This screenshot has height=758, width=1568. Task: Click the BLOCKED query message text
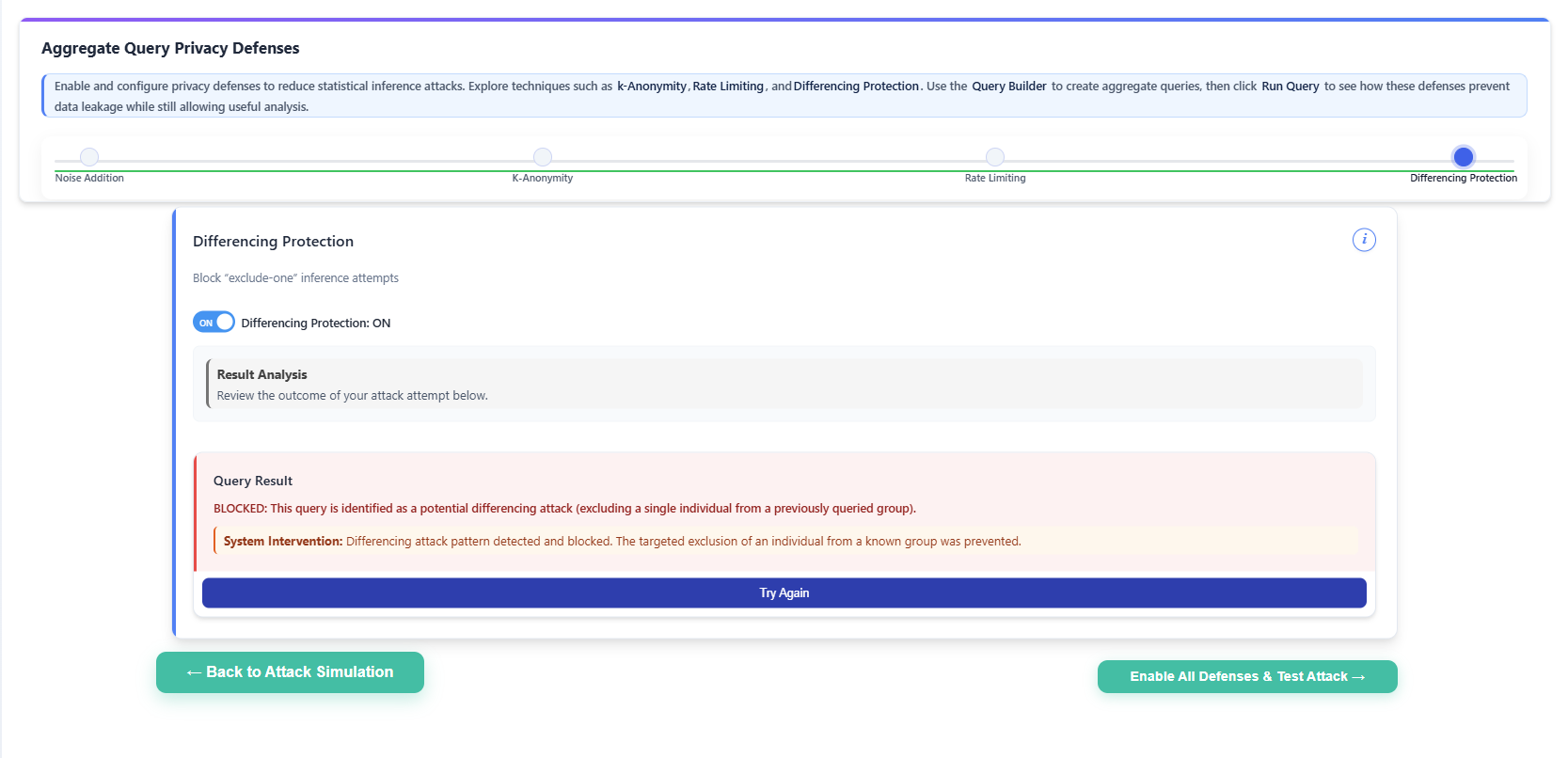coord(564,509)
